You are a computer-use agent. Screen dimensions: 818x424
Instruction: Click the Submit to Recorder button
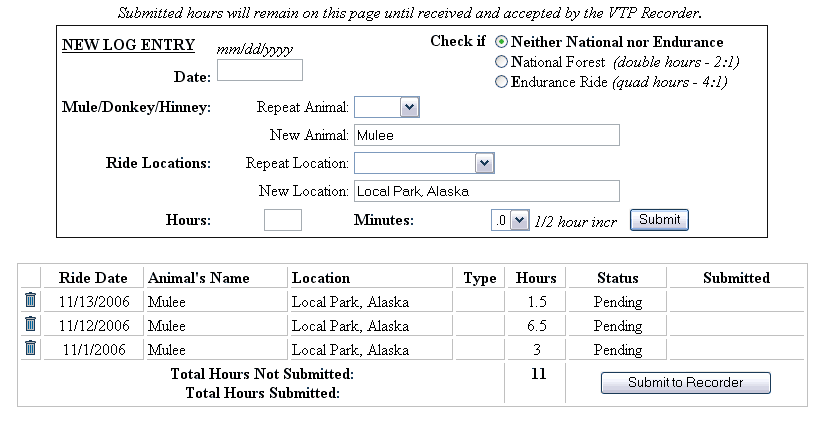point(685,383)
